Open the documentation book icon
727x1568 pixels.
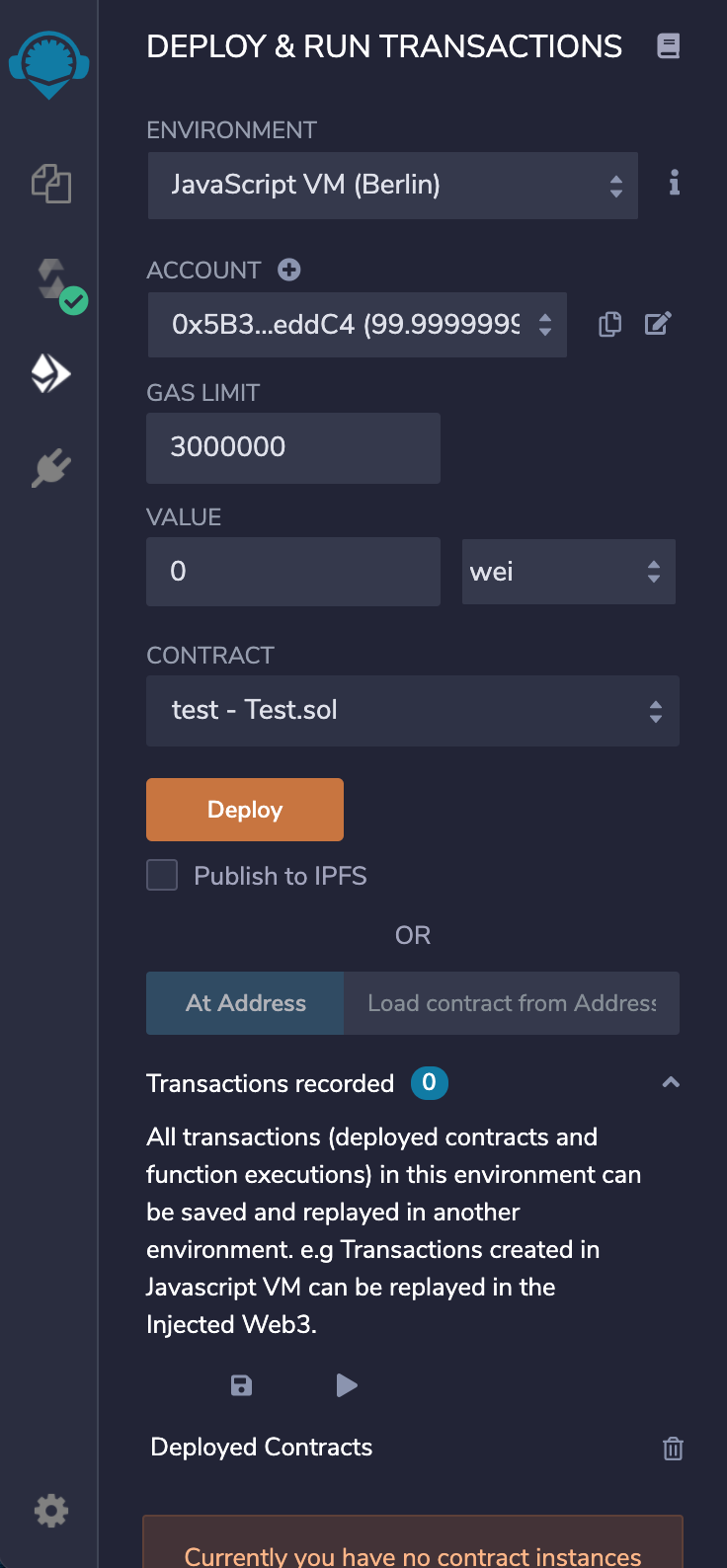(669, 45)
